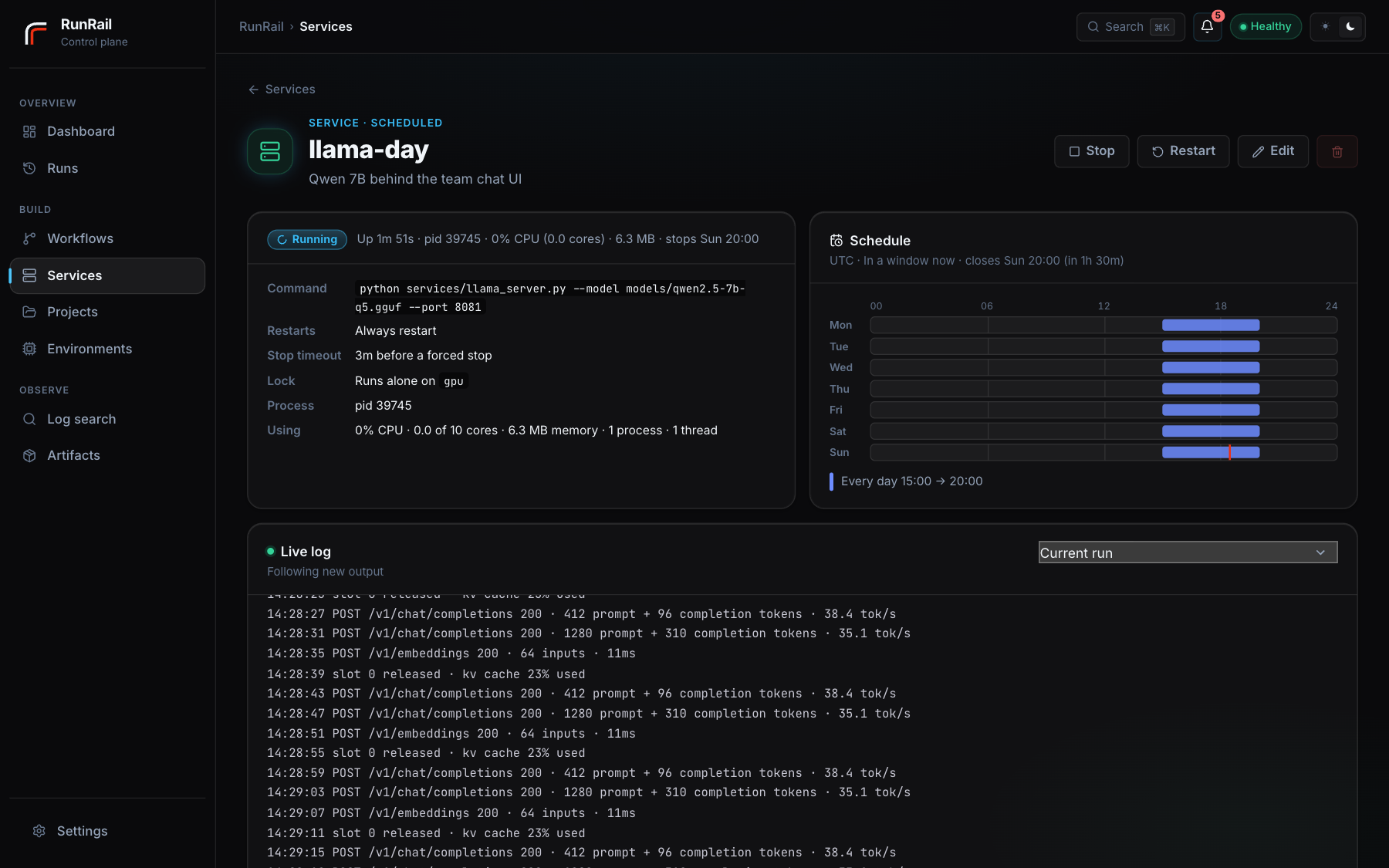The width and height of the screenshot is (1389, 868).
Task: Click the gpu lock tag
Action: [x=454, y=381]
